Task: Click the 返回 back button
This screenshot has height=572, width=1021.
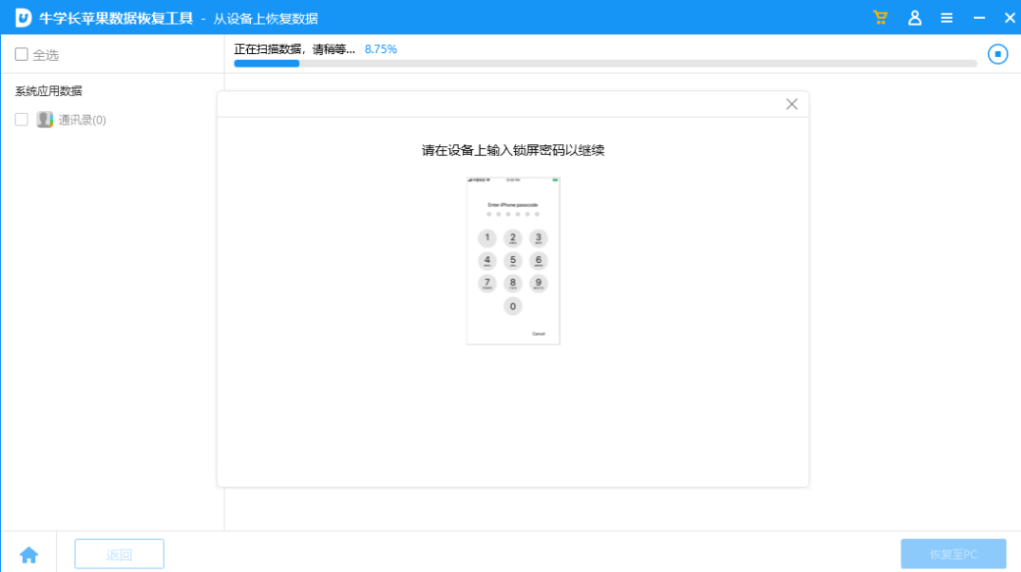Action: (x=119, y=554)
